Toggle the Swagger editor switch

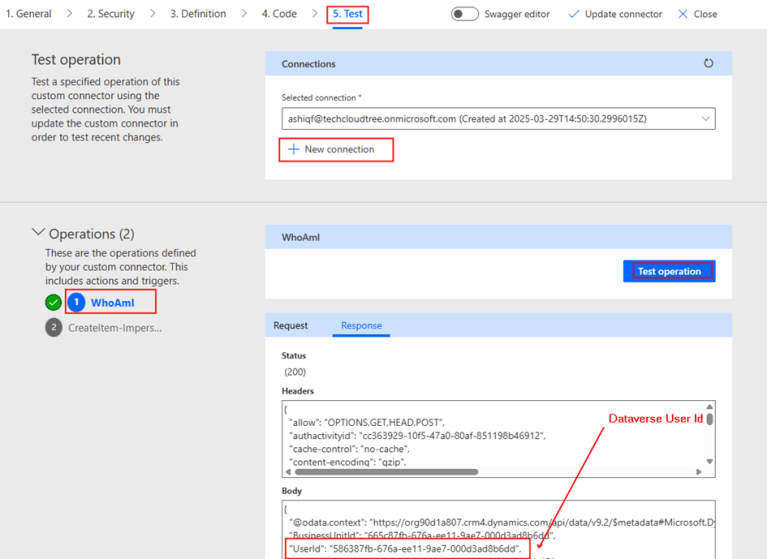[464, 14]
